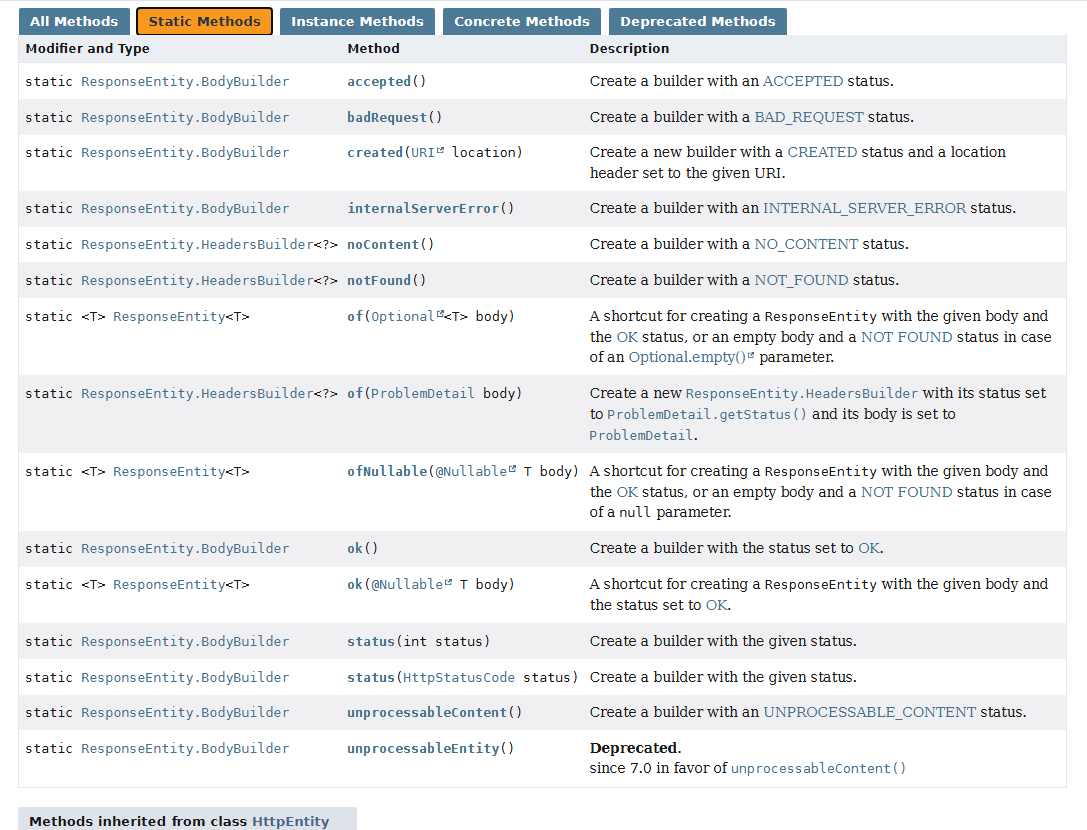Image resolution: width=1087 pixels, height=830 pixels.
Task: Open HttpEntity class link
Action: coord(290,822)
